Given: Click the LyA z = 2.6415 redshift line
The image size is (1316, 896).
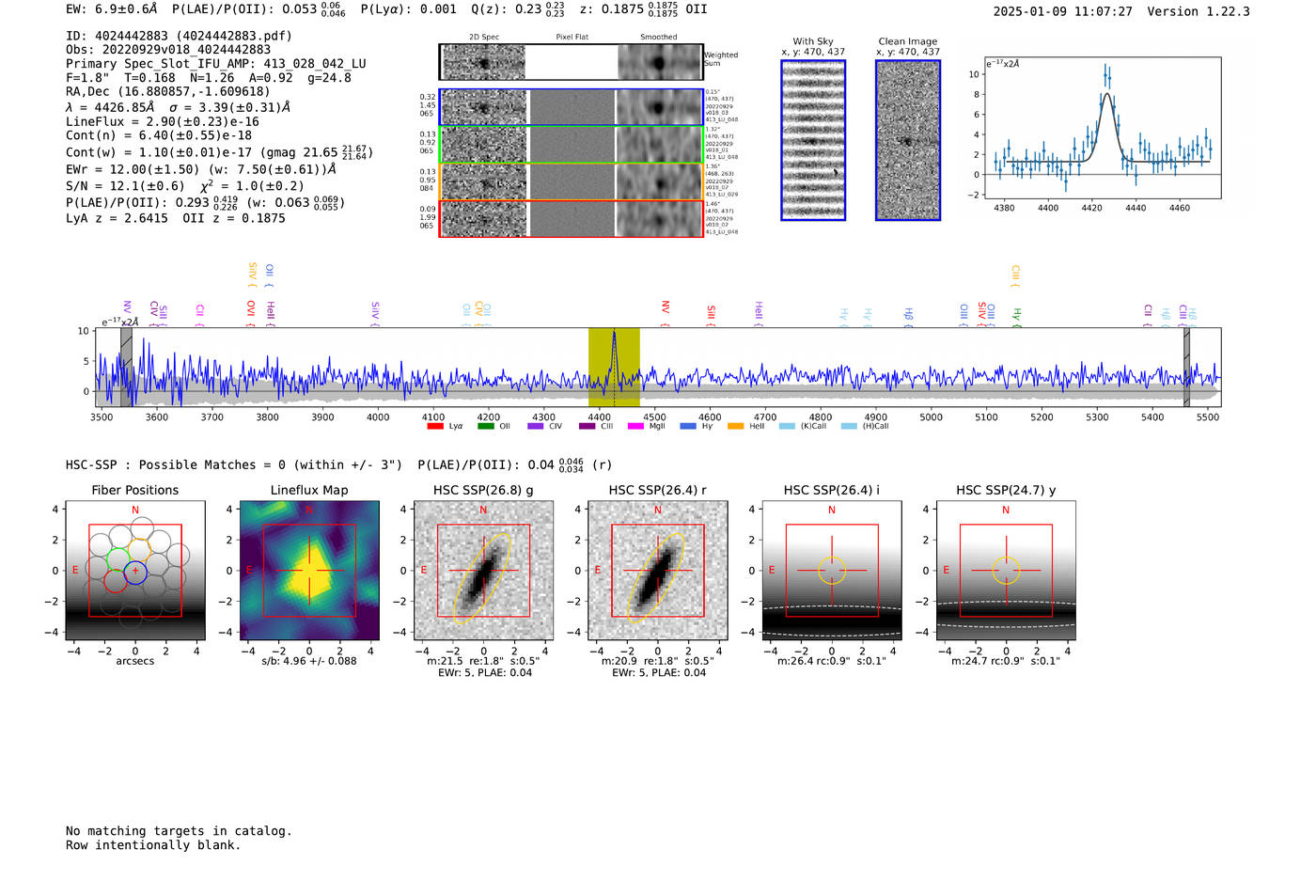Looking at the screenshot, I should point(176,218).
